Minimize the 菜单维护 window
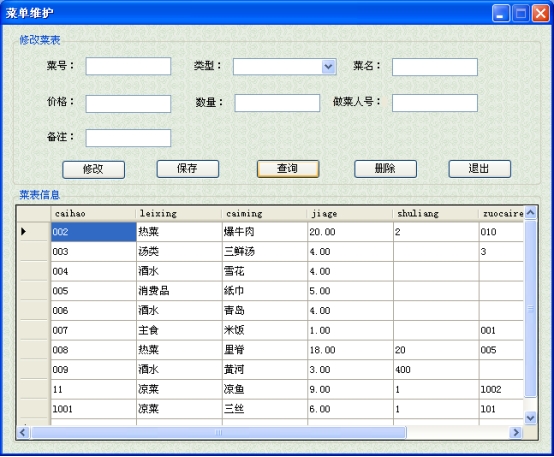Viewport: 554px width, 457px height. point(501,14)
